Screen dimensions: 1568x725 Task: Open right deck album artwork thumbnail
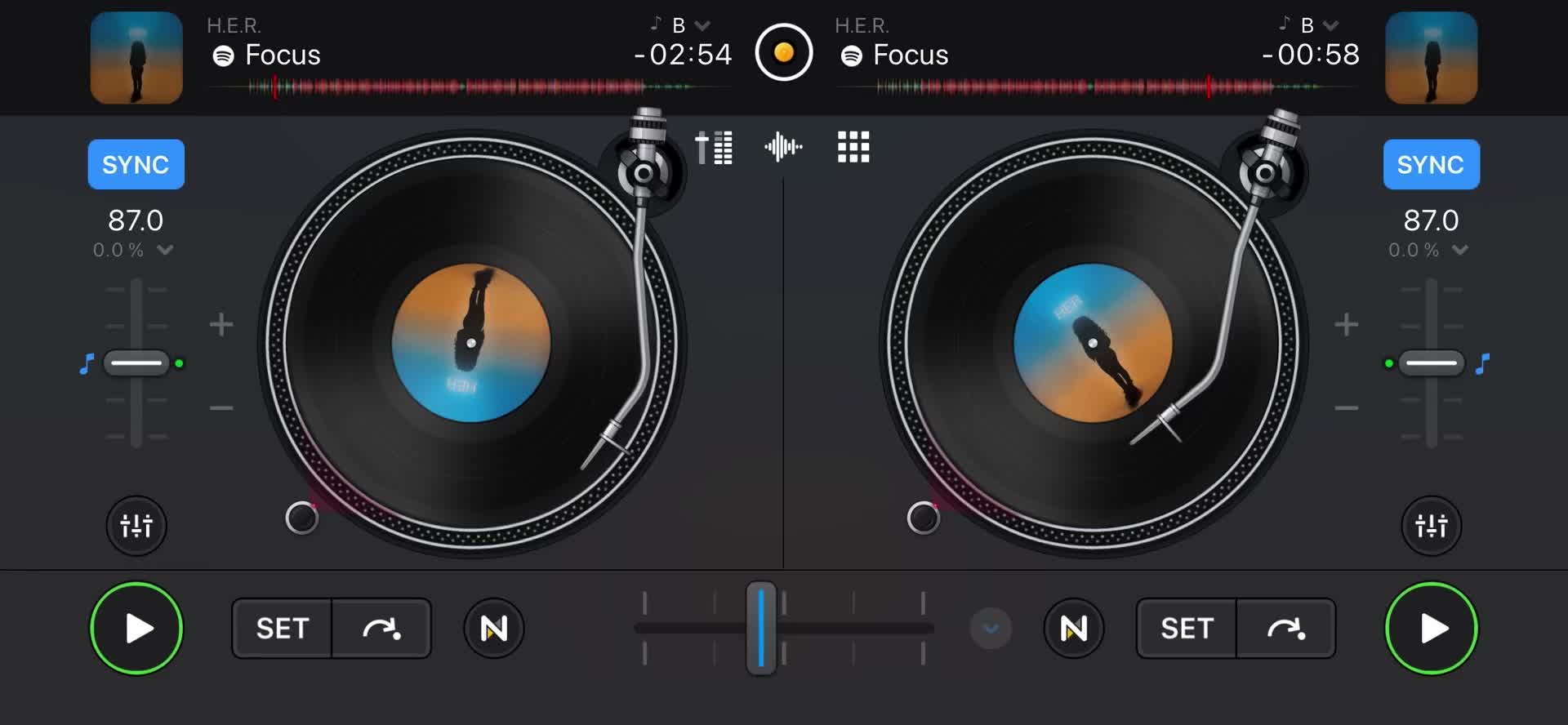[1431, 58]
